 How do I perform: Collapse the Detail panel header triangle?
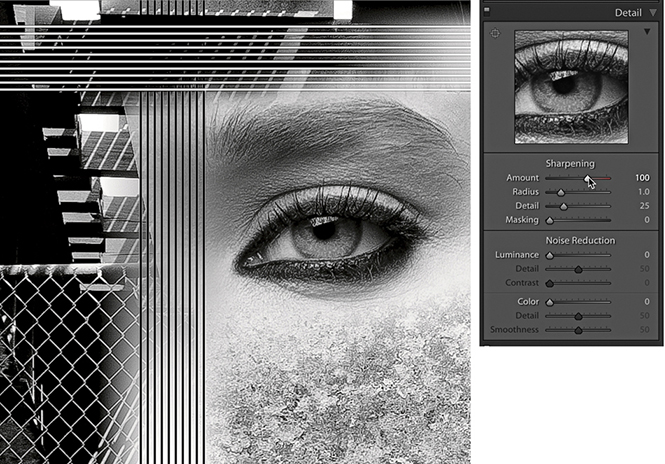[654, 13]
